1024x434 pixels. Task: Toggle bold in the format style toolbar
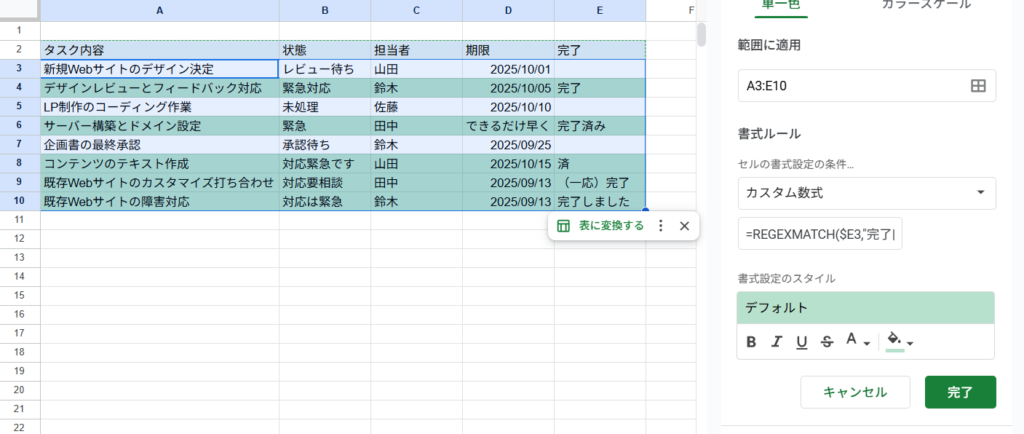coord(752,342)
